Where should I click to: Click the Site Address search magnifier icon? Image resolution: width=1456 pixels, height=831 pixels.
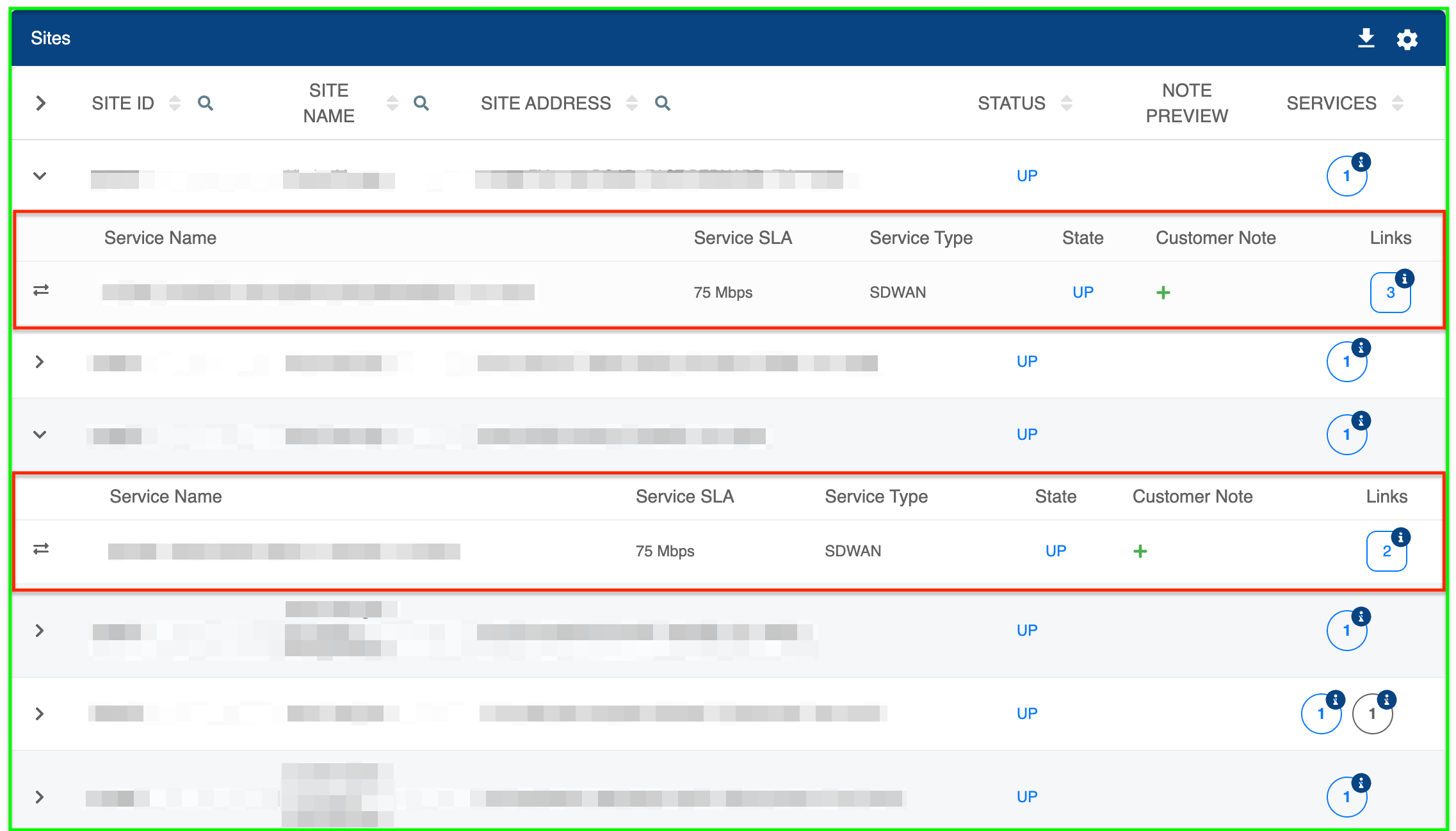pyautogui.click(x=662, y=103)
